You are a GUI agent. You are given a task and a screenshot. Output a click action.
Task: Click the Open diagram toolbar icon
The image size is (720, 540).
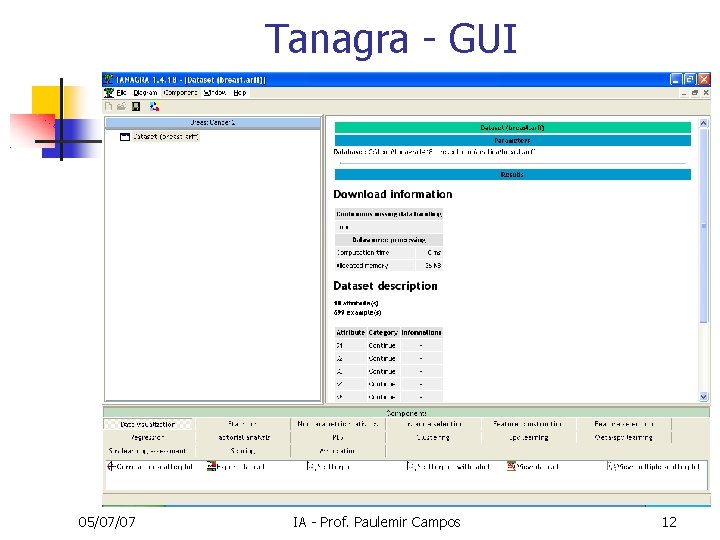(122, 107)
